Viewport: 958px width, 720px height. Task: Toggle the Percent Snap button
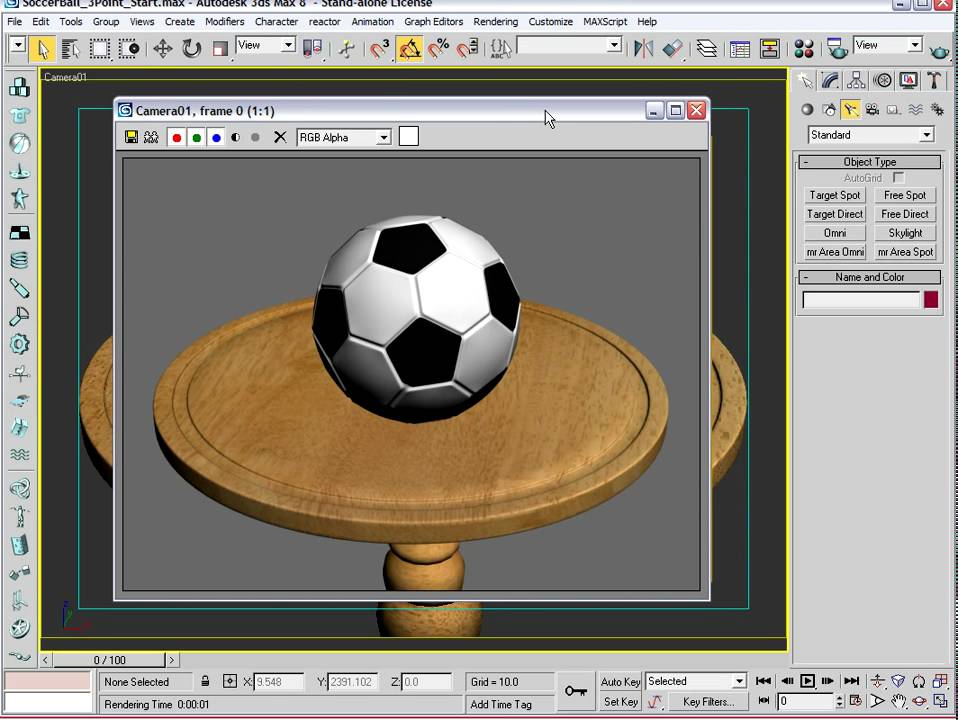pyautogui.click(x=439, y=48)
